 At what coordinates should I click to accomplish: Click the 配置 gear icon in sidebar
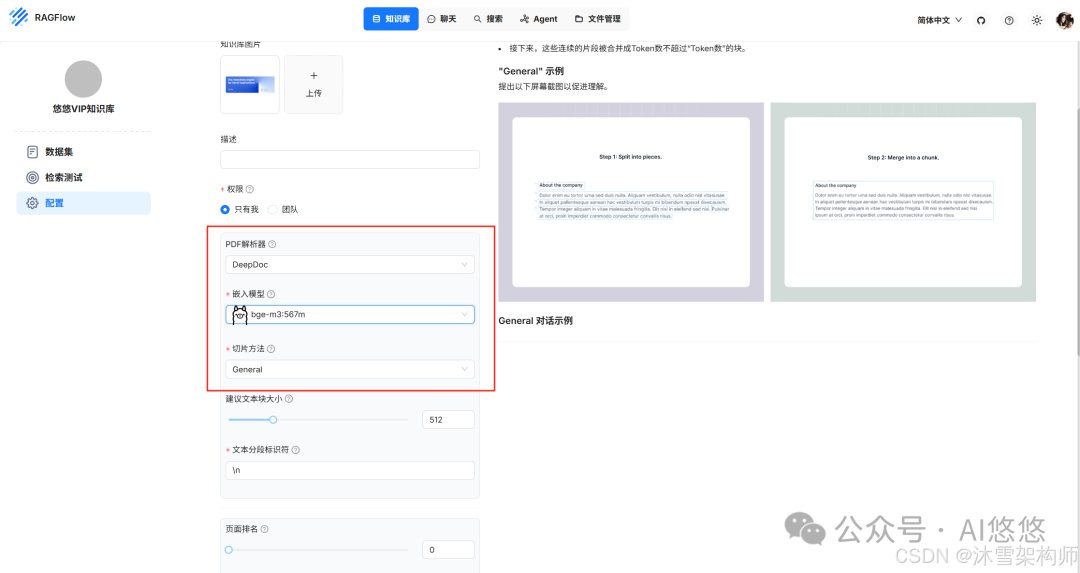coord(32,203)
